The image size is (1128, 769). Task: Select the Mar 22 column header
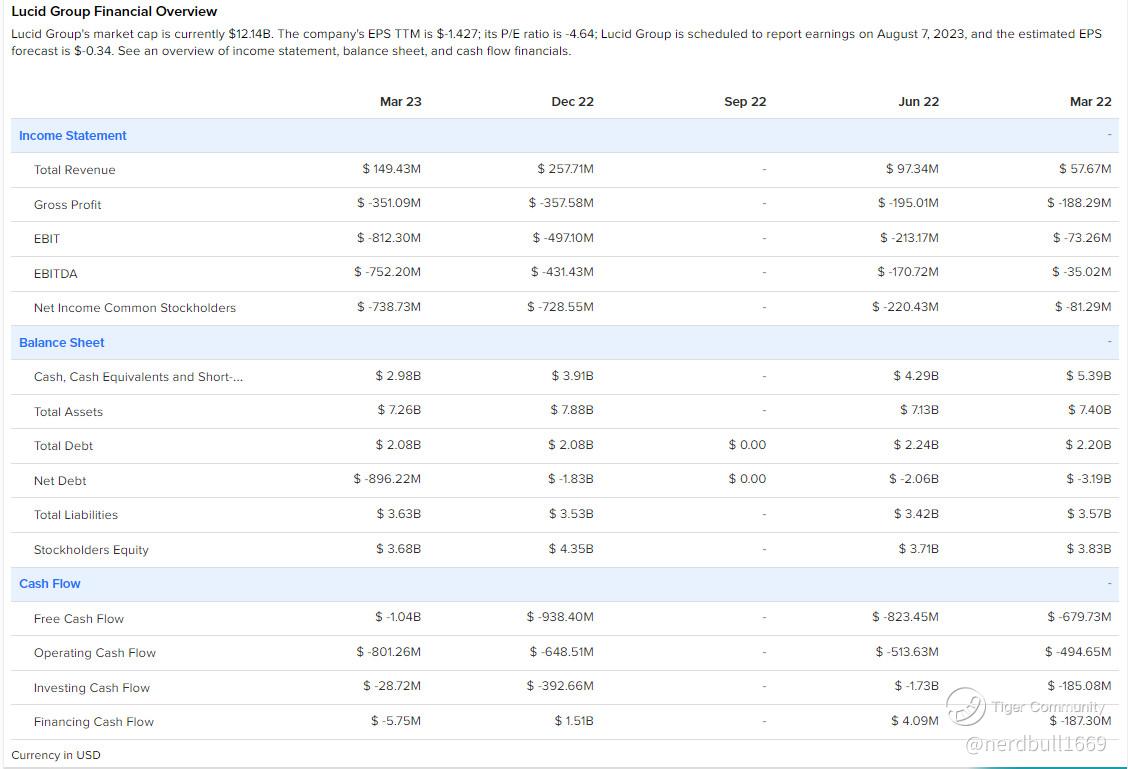(x=1090, y=102)
